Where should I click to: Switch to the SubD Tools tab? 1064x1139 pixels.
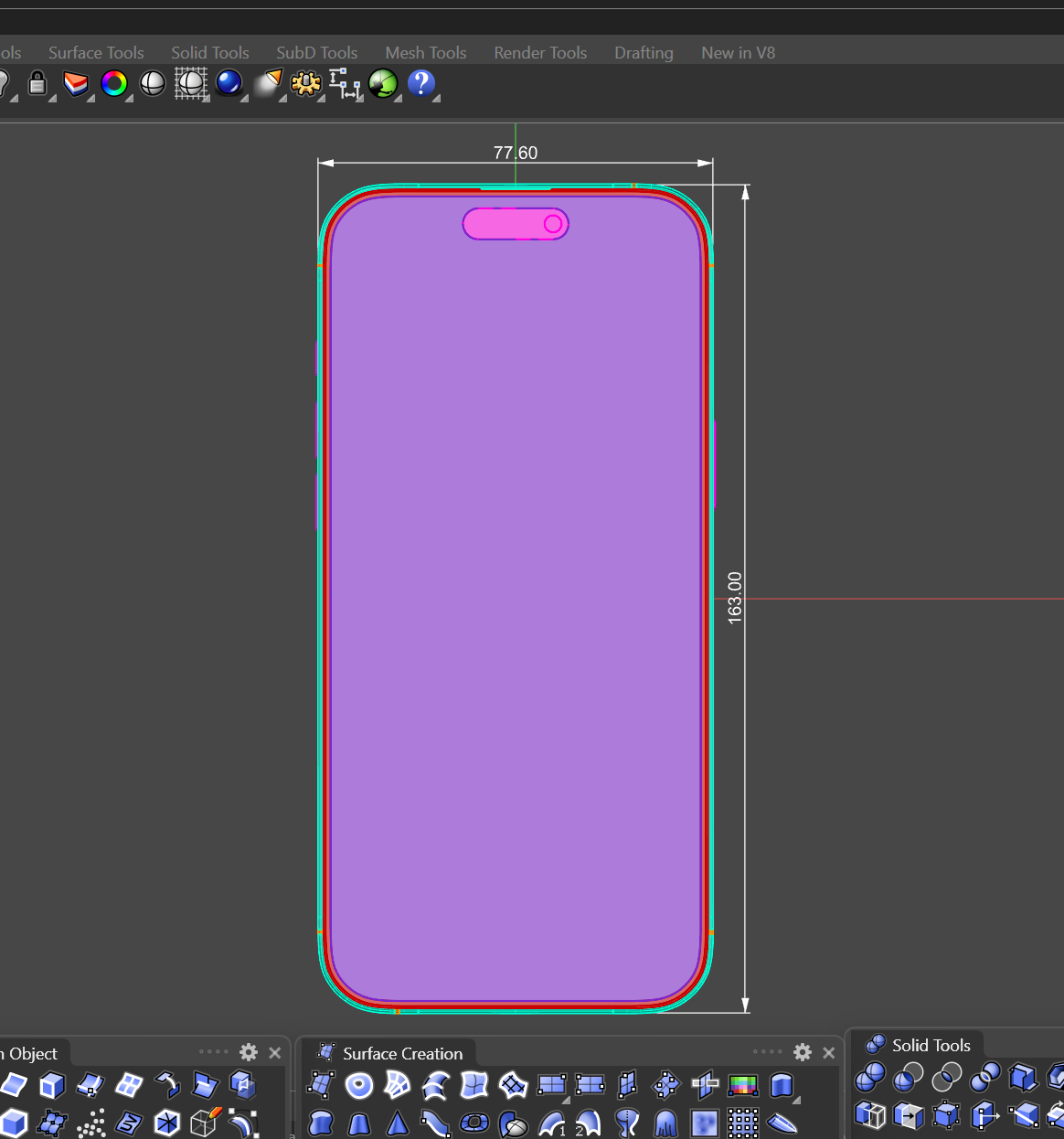tap(316, 53)
